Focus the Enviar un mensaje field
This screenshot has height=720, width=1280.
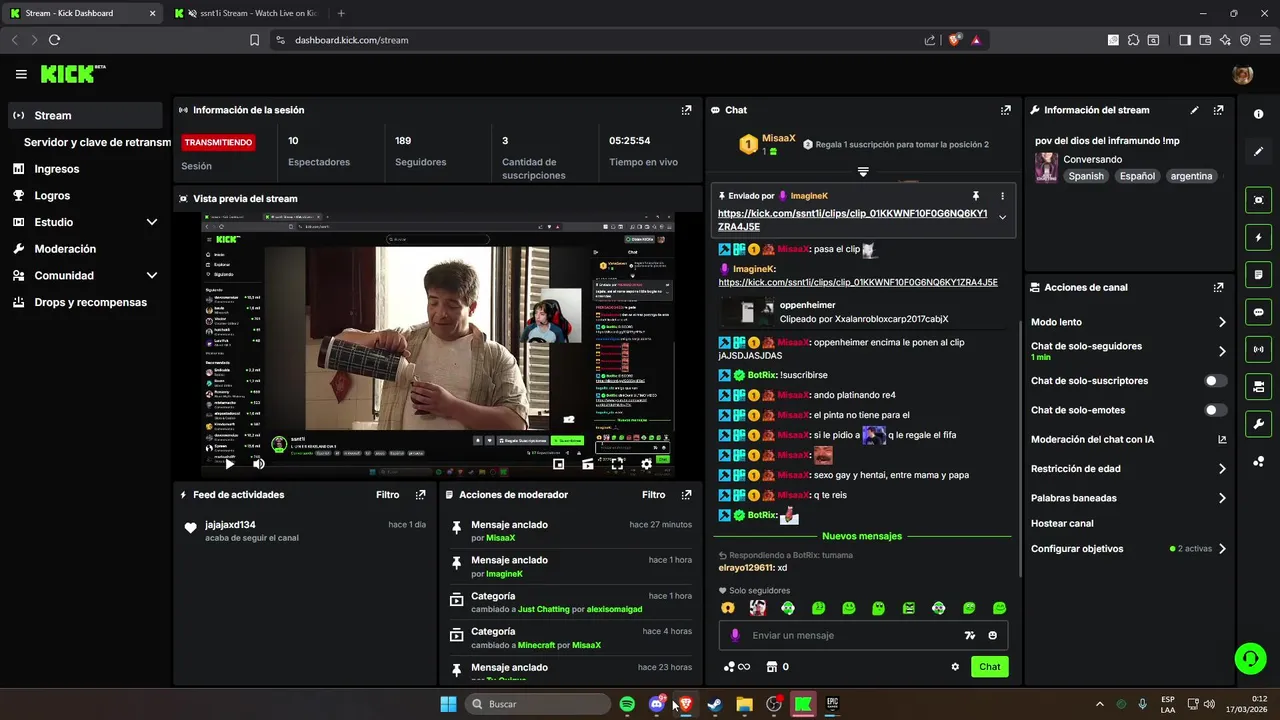(x=851, y=635)
